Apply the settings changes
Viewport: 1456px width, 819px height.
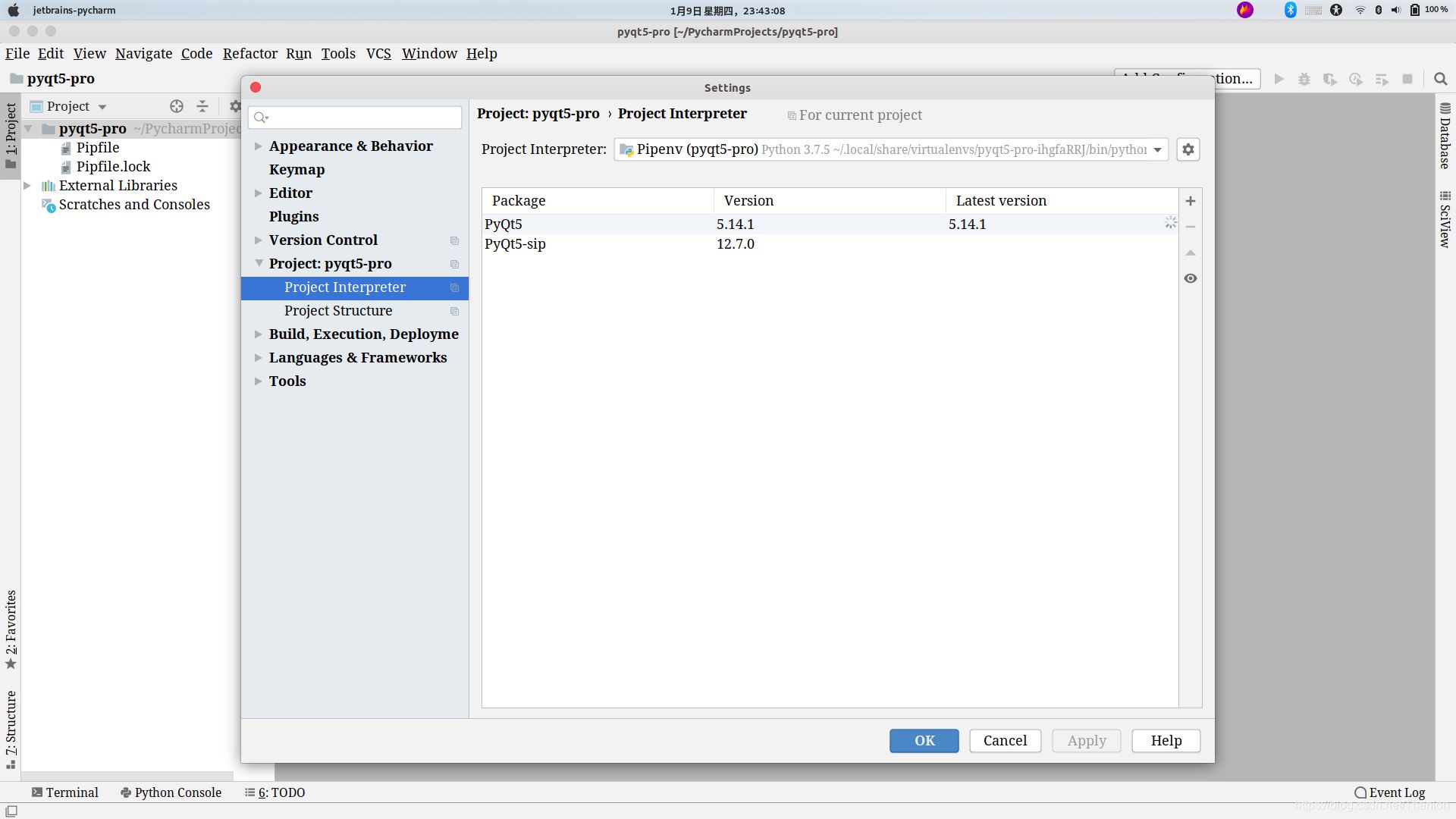click(1086, 741)
